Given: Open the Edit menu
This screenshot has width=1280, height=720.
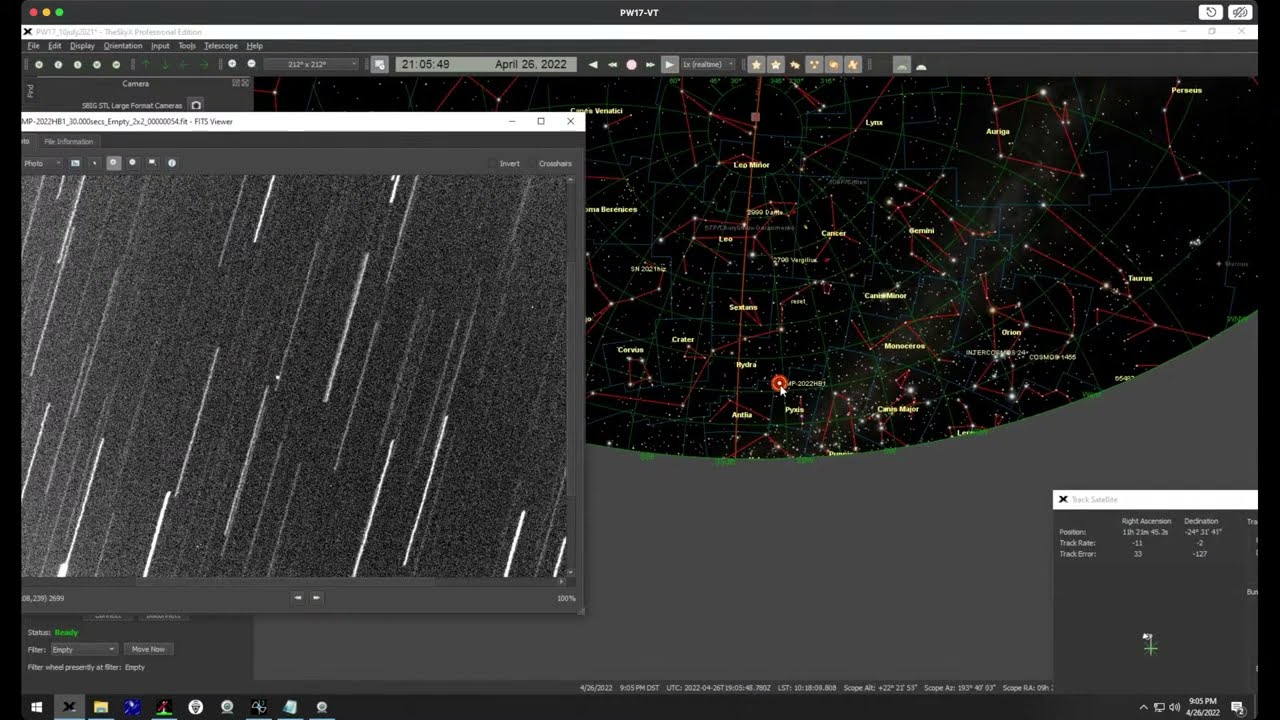Looking at the screenshot, I should point(54,46).
